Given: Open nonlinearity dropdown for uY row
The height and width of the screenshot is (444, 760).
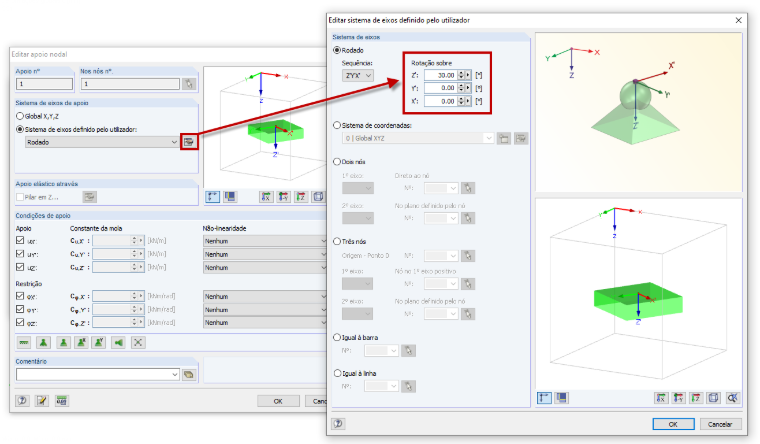Looking at the screenshot, I should pyautogui.click(x=265, y=254).
